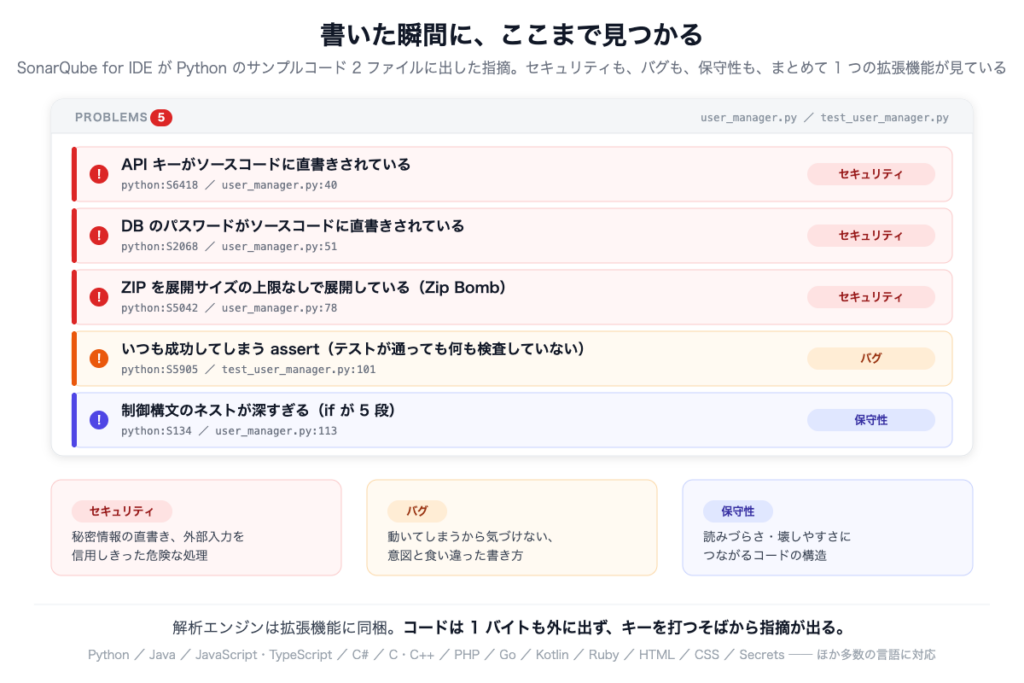This screenshot has height=683, width=1024.
Task: Click 'PHP' in the language list
Action: tap(467, 655)
